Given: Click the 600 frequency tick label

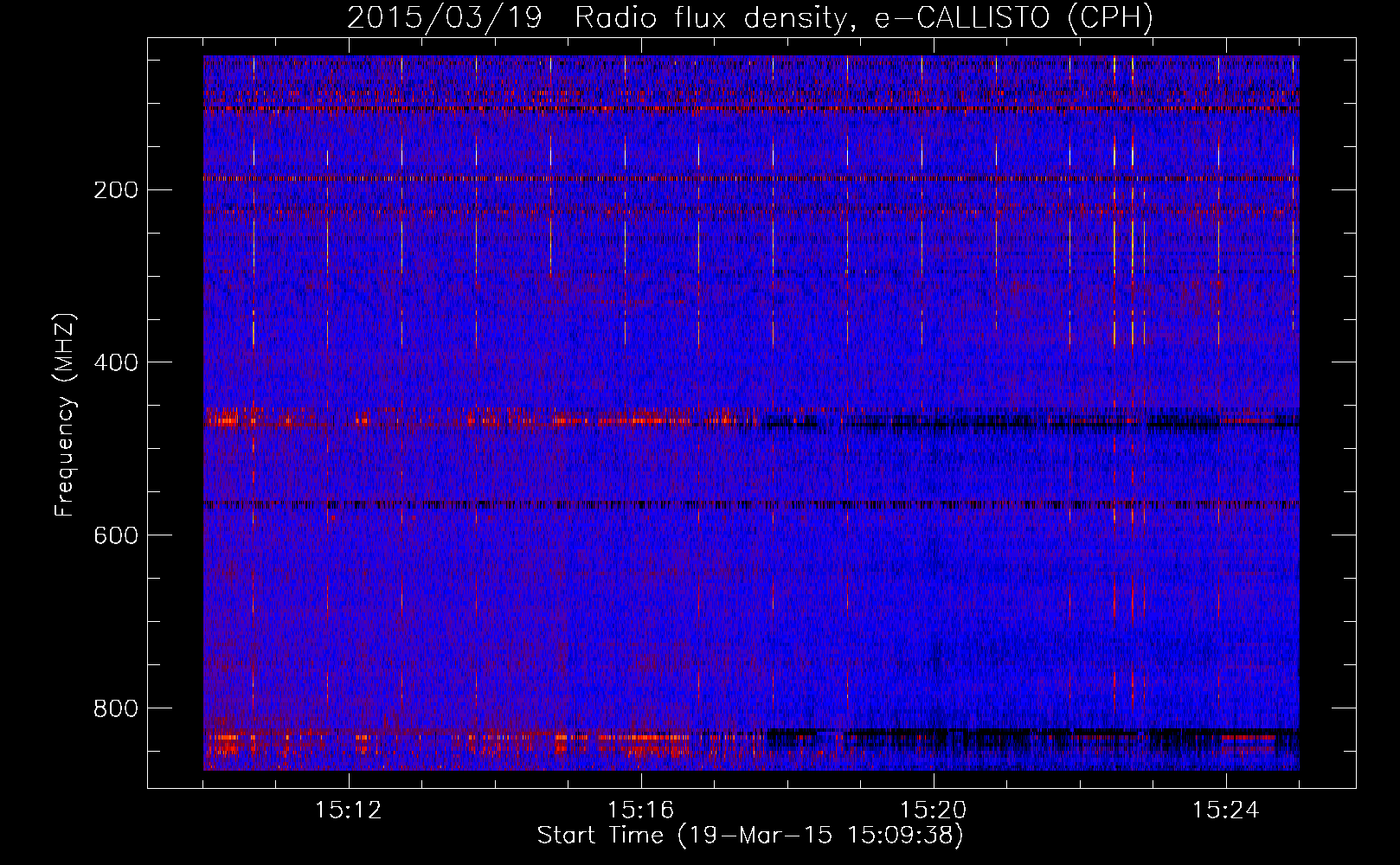Looking at the screenshot, I should point(115,535).
